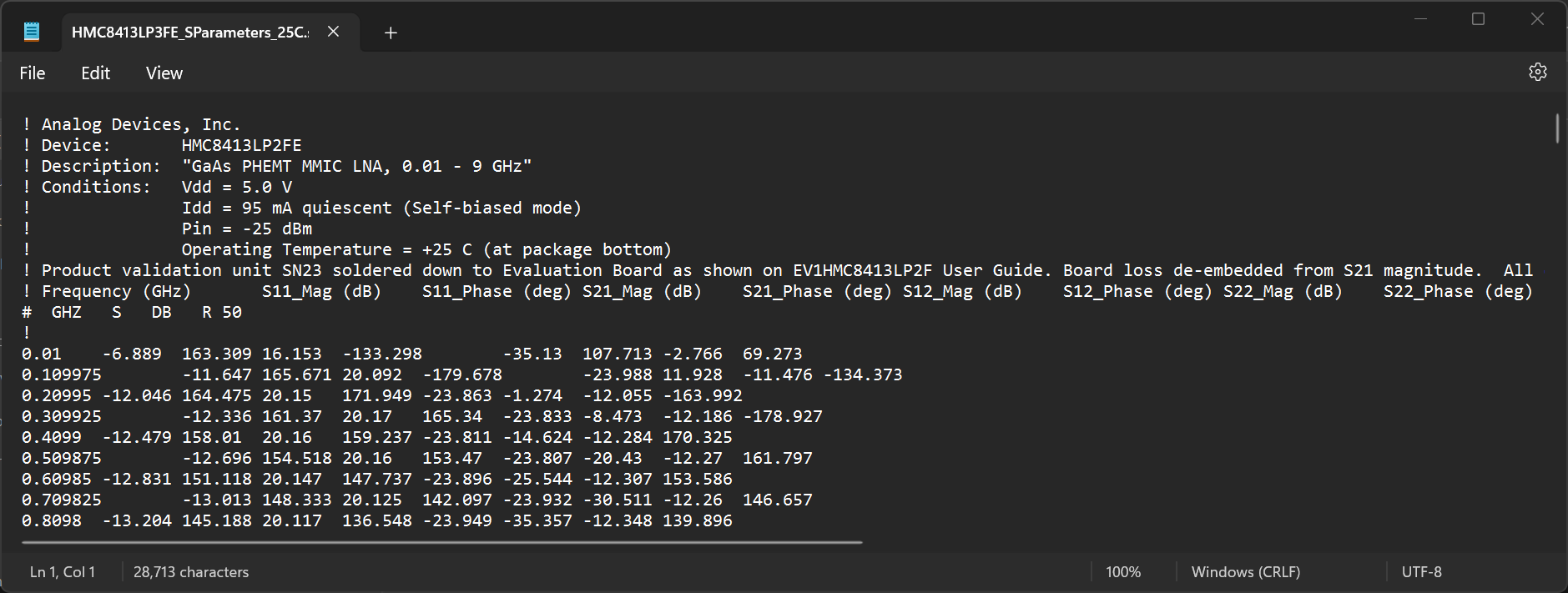Close the Notepad window
This screenshot has height=593, width=1568.
pyautogui.click(x=1536, y=19)
